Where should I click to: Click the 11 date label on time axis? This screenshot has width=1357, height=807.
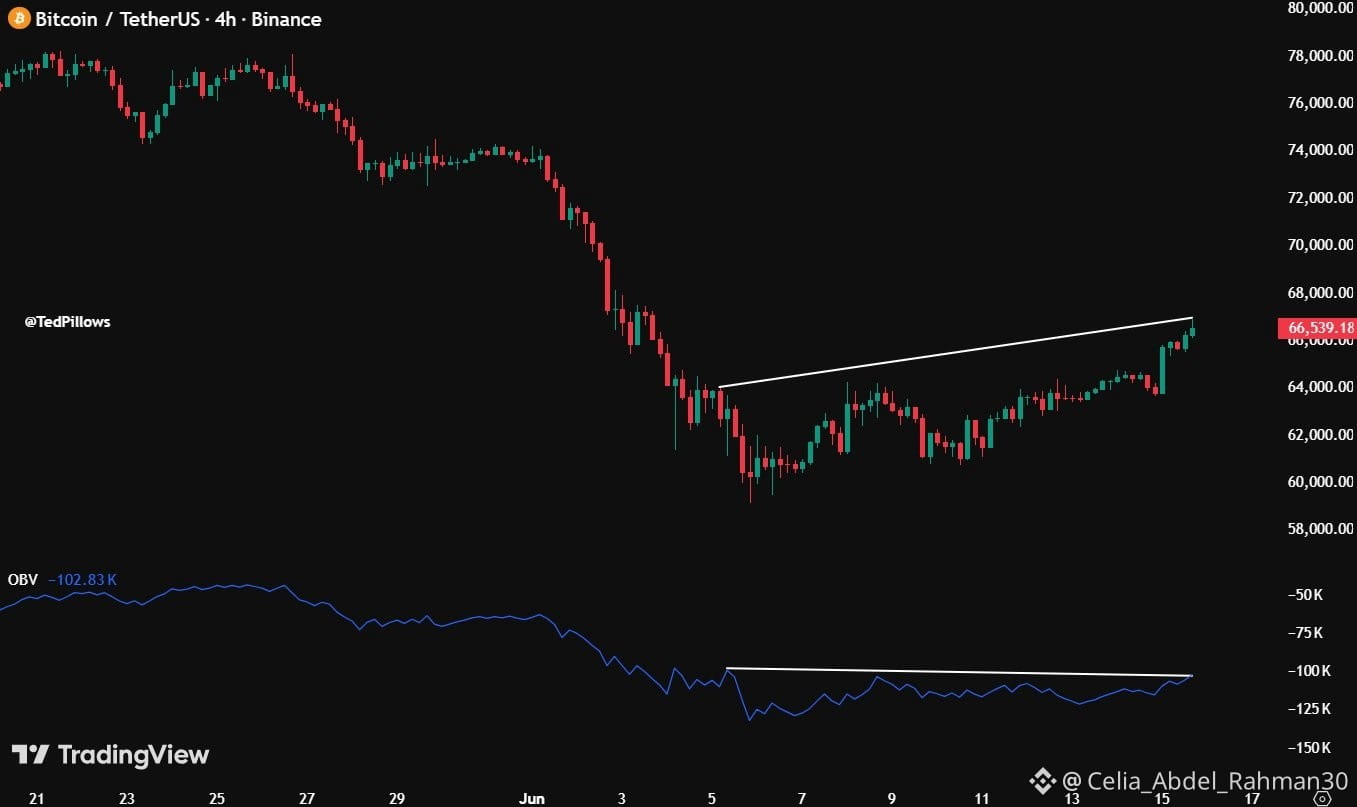pyautogui.click(x=982, y=798)
